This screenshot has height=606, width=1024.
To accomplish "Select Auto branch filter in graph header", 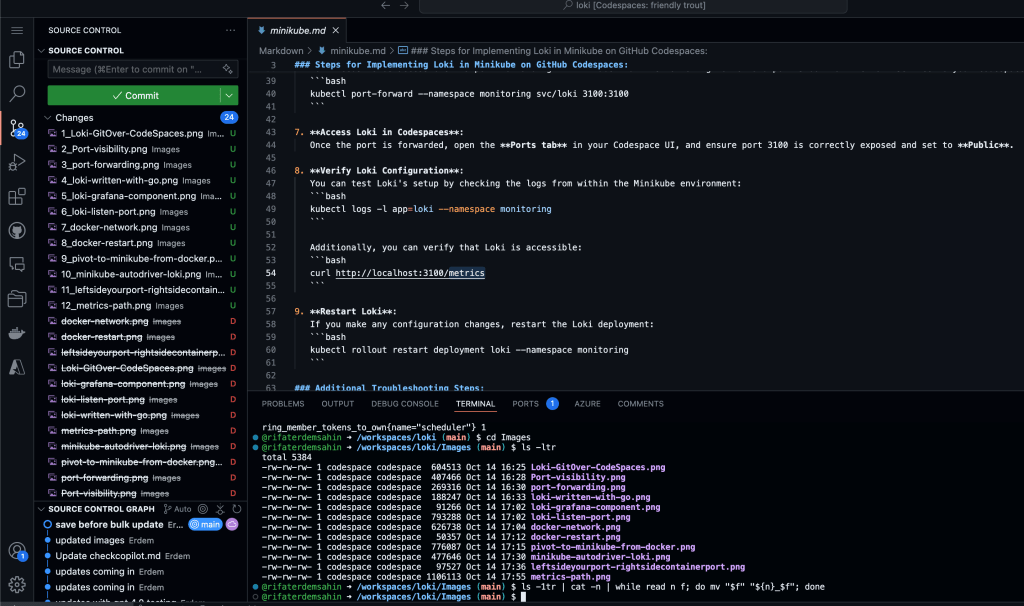I will (177, 509).
